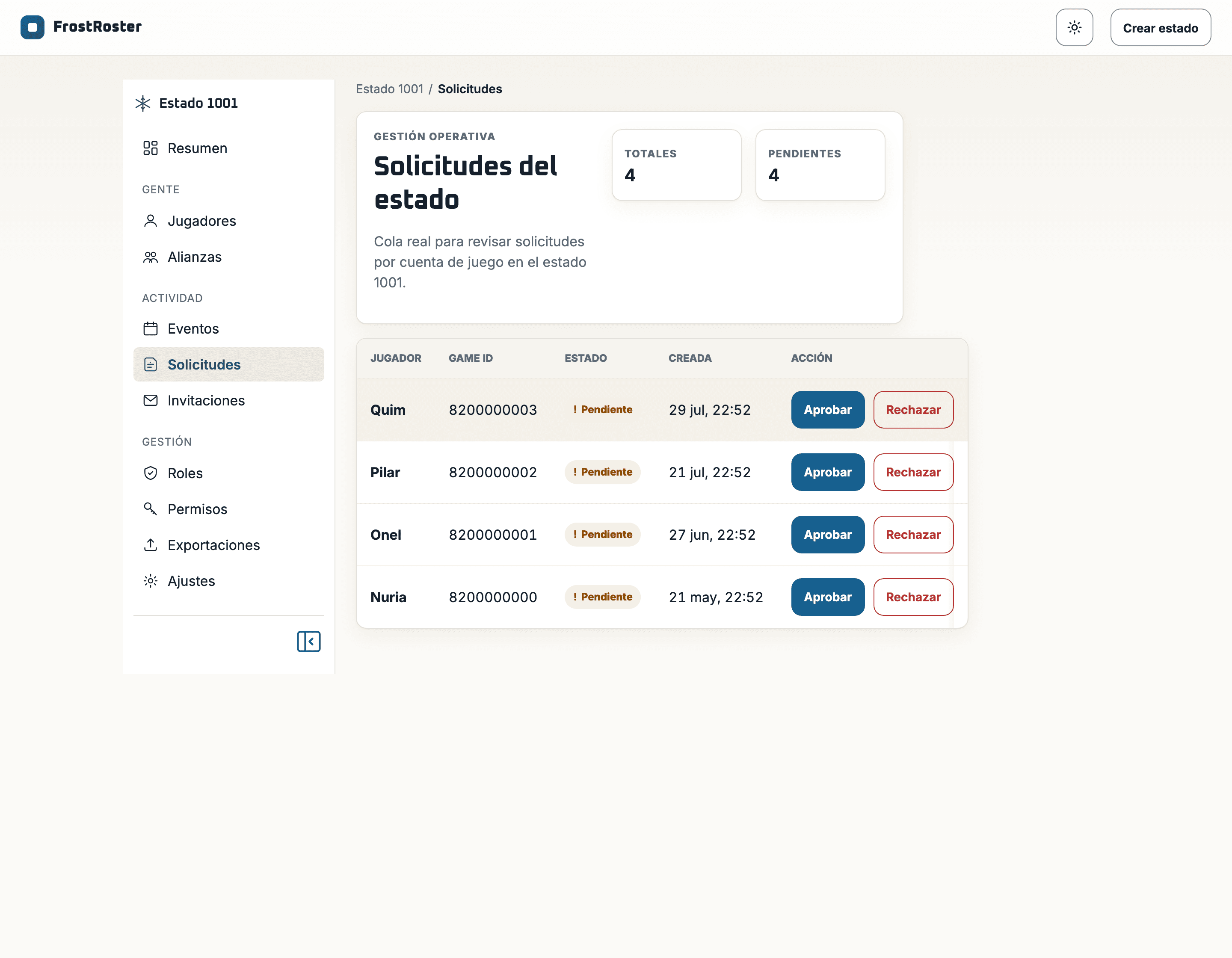Click the date 27 jun, 22:52
Screen dimensions: 1232x958
tap(712, 535)
